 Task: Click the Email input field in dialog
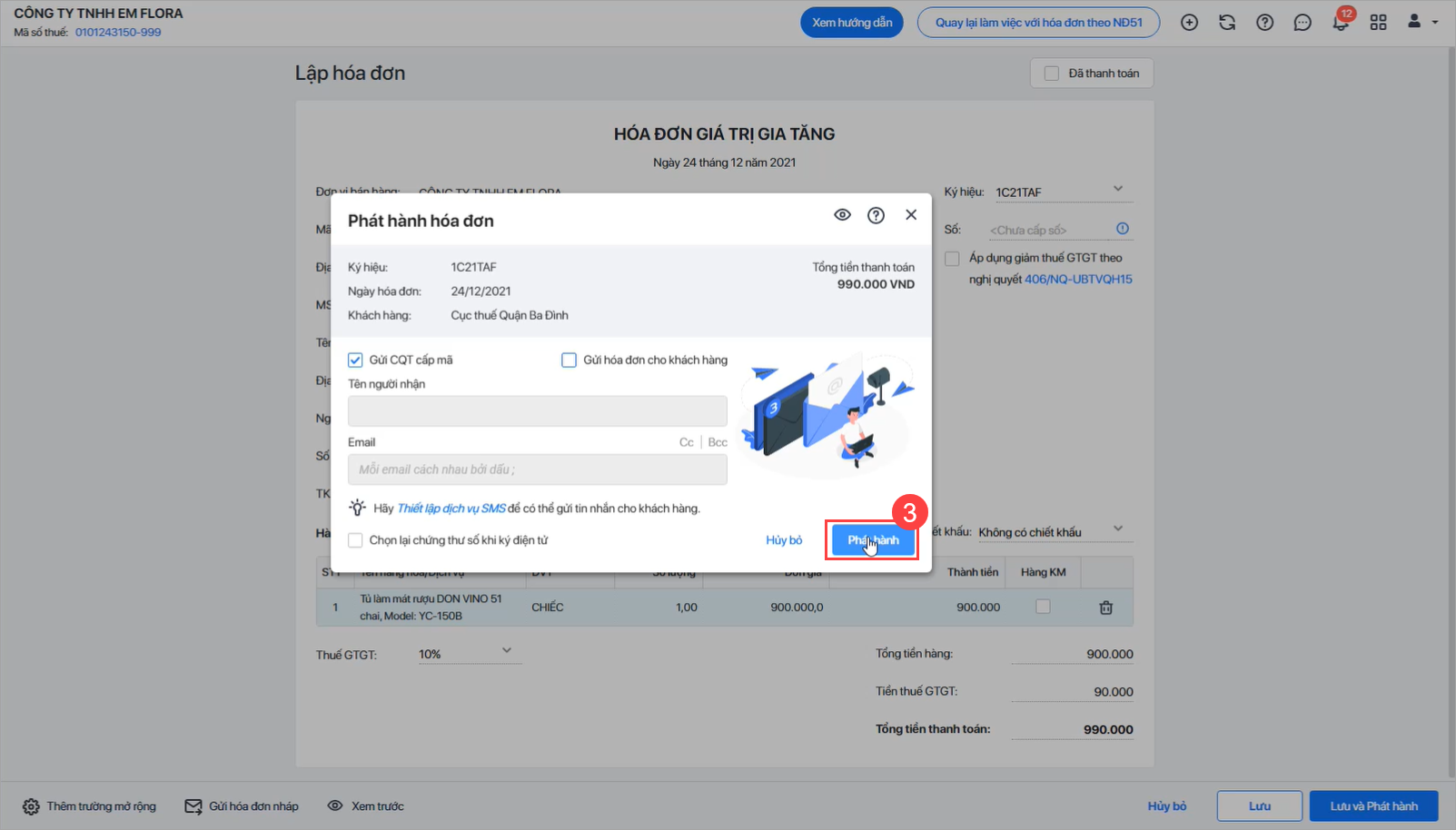click(538, 469)
